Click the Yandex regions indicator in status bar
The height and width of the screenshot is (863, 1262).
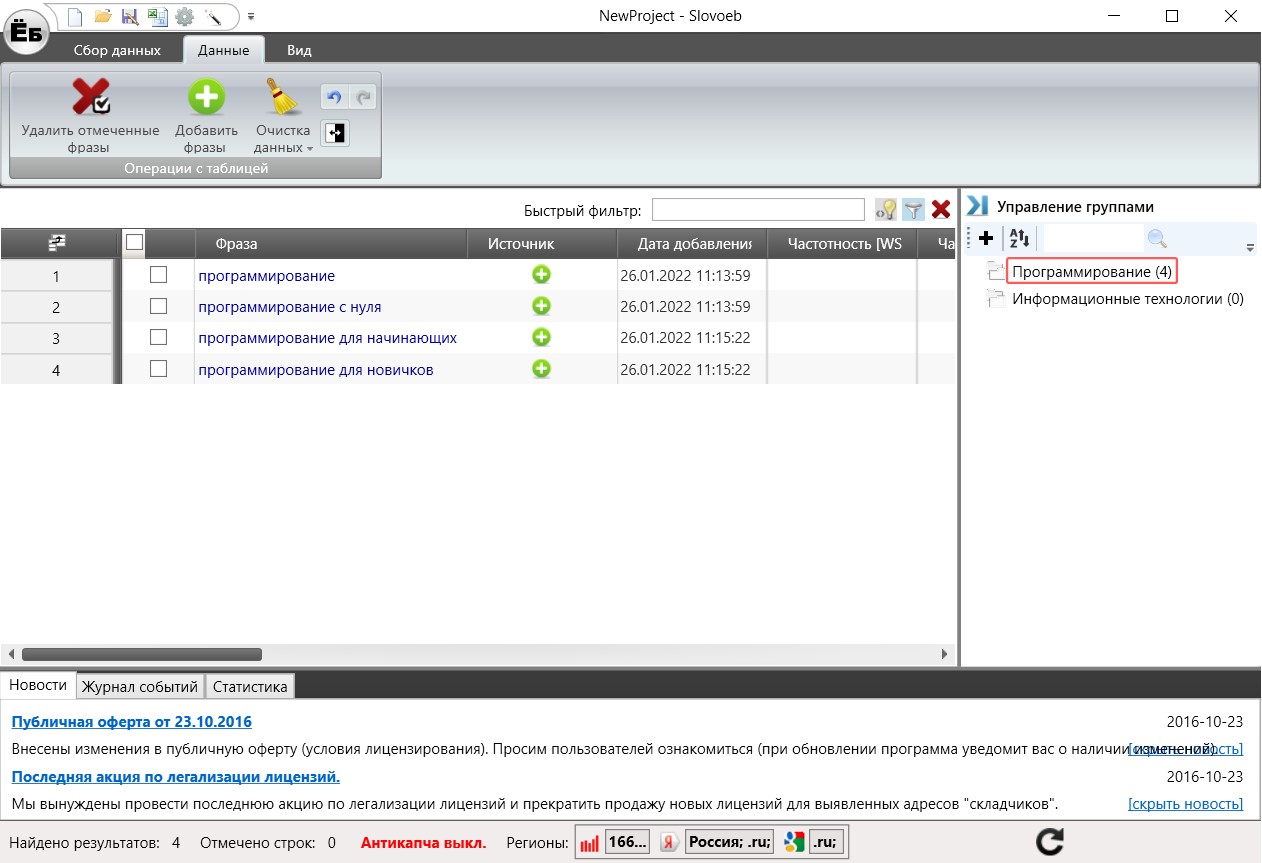pos(717,842)
